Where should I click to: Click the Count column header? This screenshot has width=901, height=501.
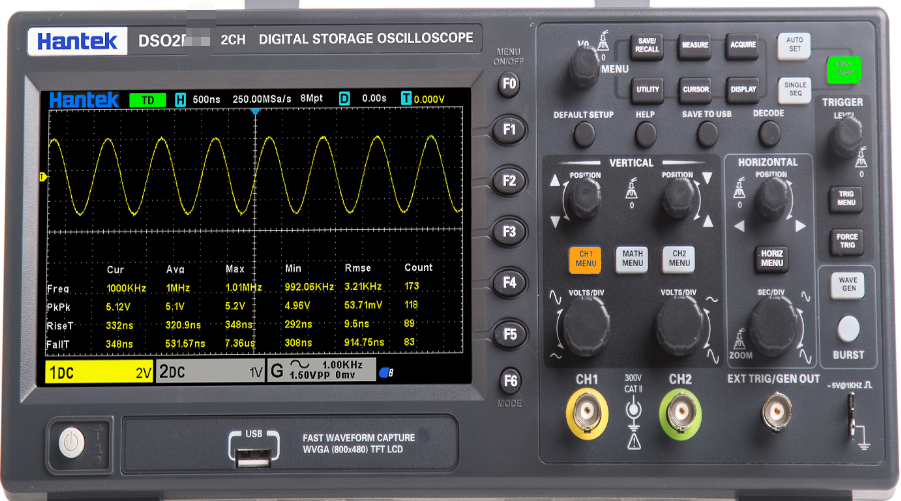pos(418,267)
